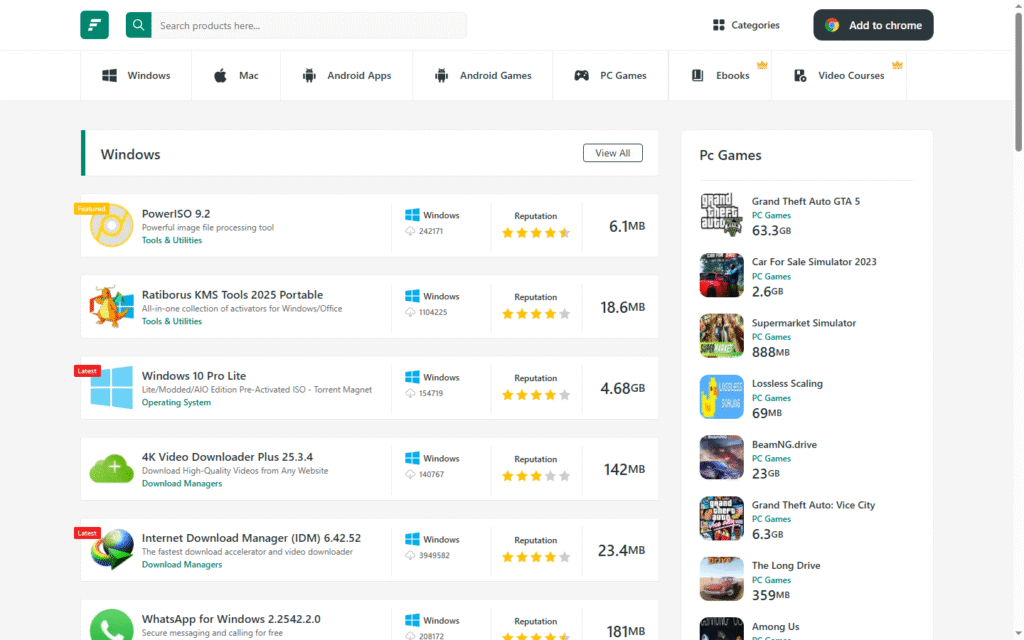Viewport: 1024px width, 640px height.
Task: Click the 4K Video Downloader cloud icon
Action: tap(111, 468)
